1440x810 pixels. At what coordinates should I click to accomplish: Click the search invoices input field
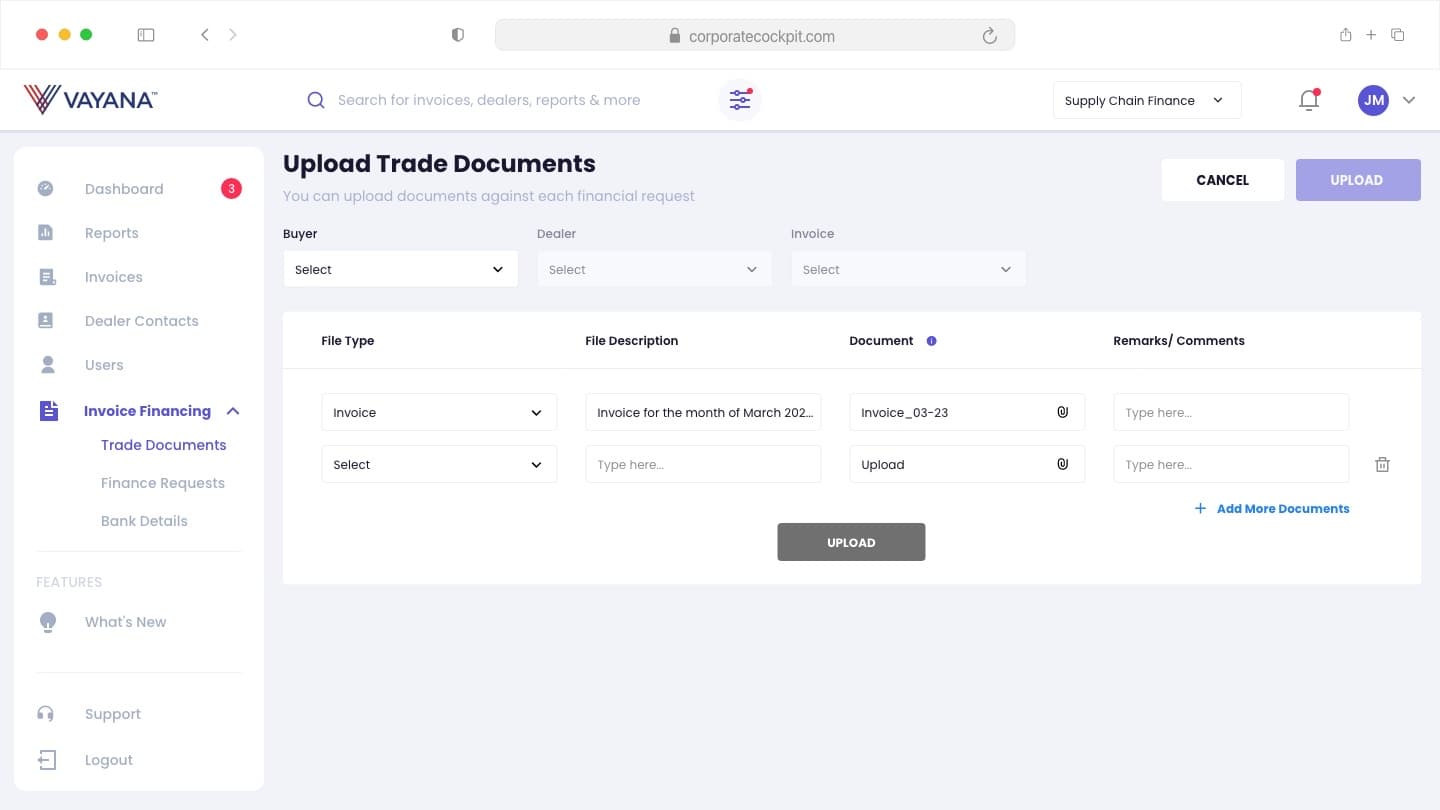(489, 100)
